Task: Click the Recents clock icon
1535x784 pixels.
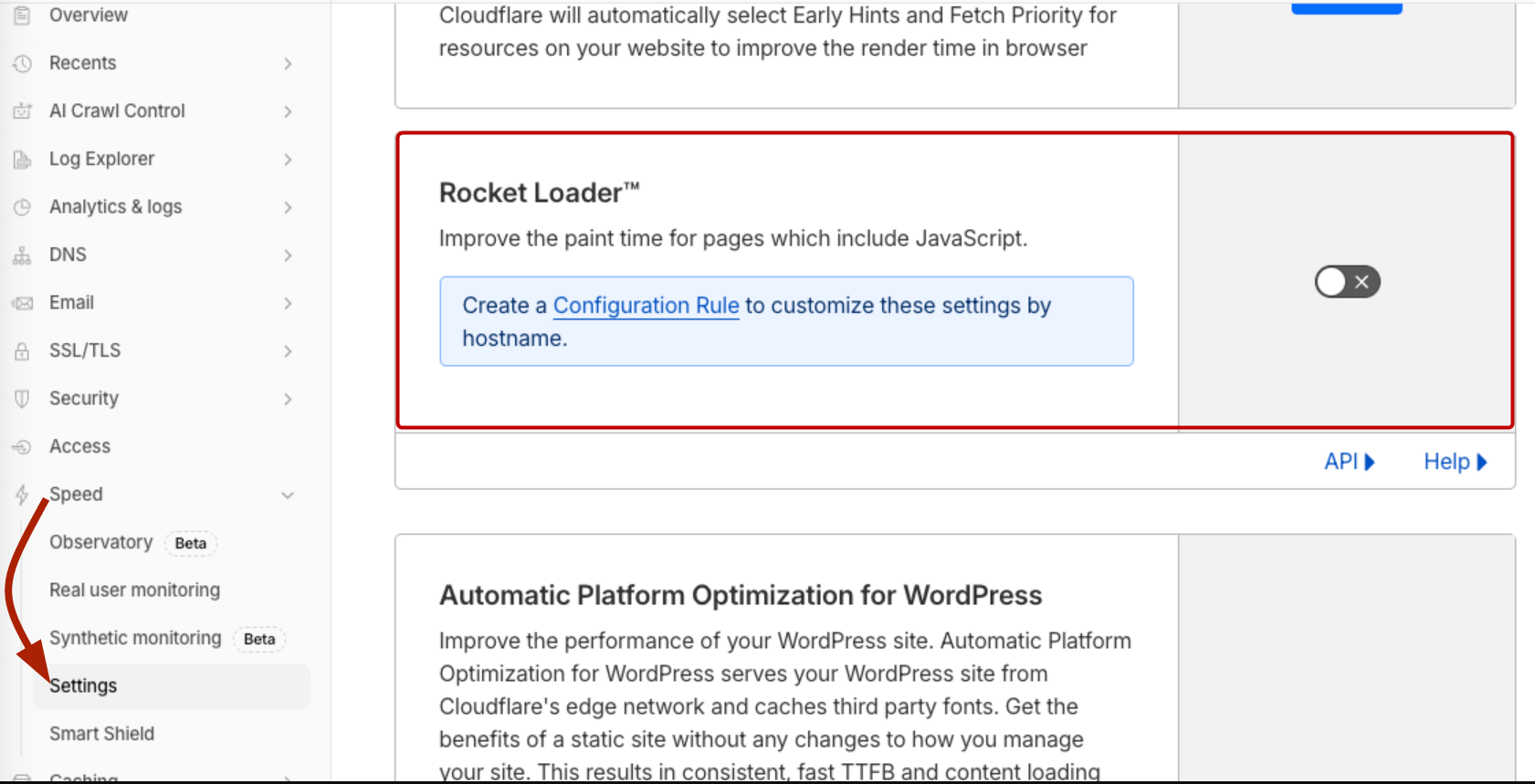Action: tap(22, 63)
